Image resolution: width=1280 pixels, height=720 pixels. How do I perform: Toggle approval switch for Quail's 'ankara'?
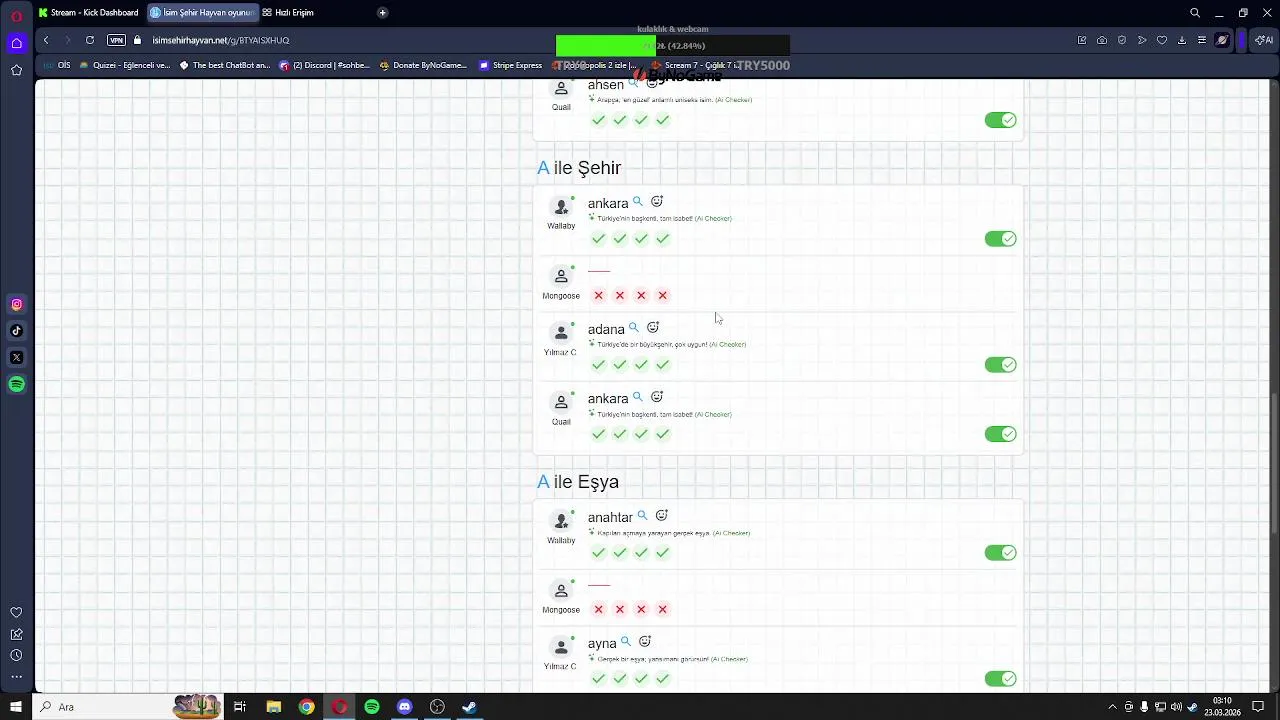[1000, 434]
